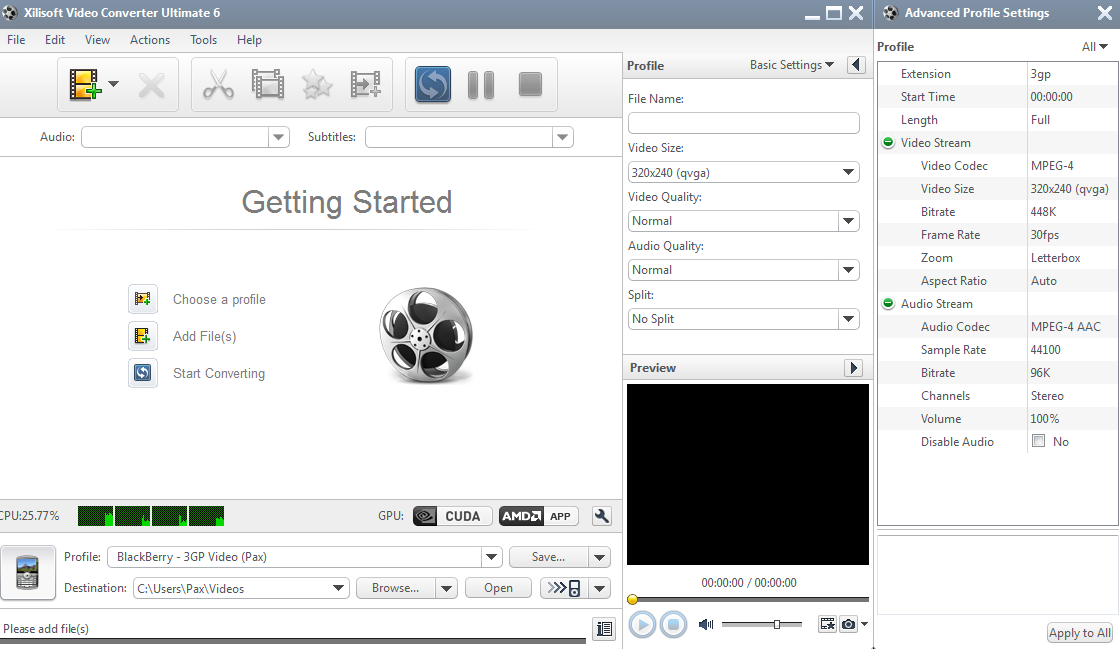Click the Open destination button

pos(498,588)
